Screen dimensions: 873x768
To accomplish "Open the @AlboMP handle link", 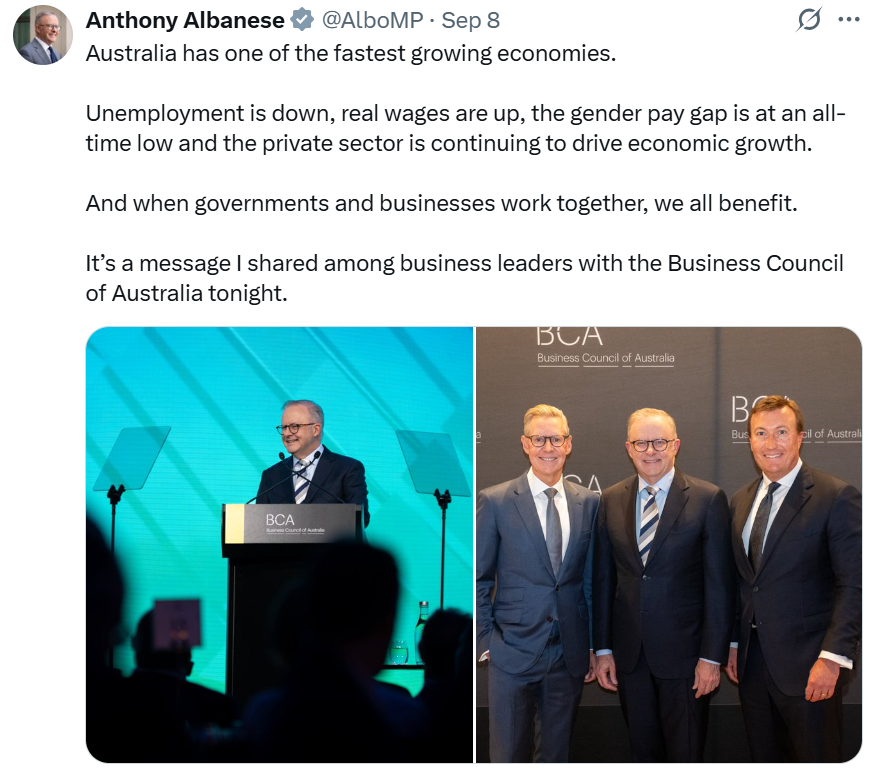I will click(372, 20).
